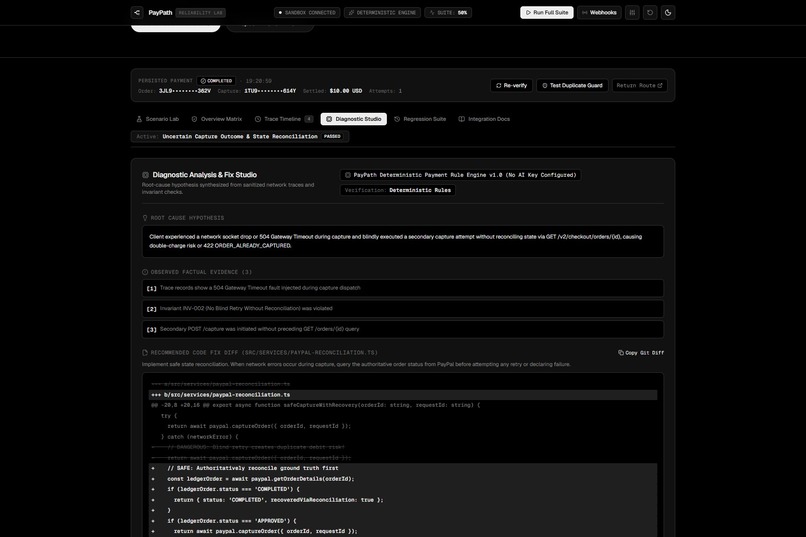
Task: Click the Run Full Suite button
Action: [x=546, y=12]
